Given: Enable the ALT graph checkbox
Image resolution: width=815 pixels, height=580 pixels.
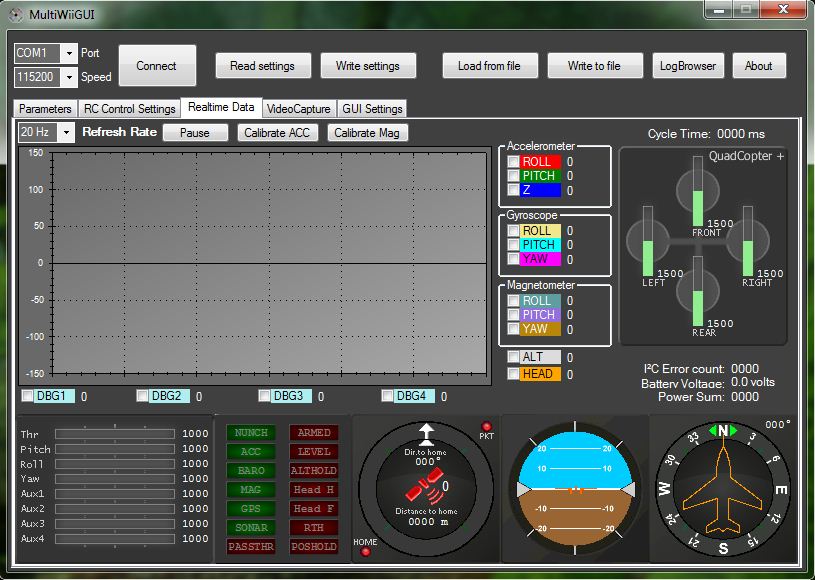Looking at the screenshot, I should [x=513, y=357].
